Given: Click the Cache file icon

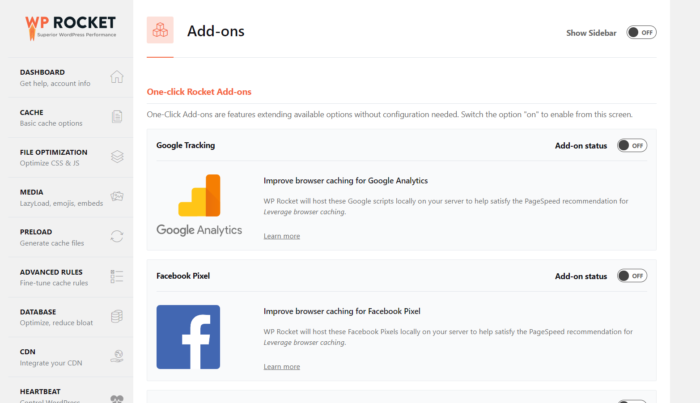Looking at the screenshot, I should click(x=117, y=116).
